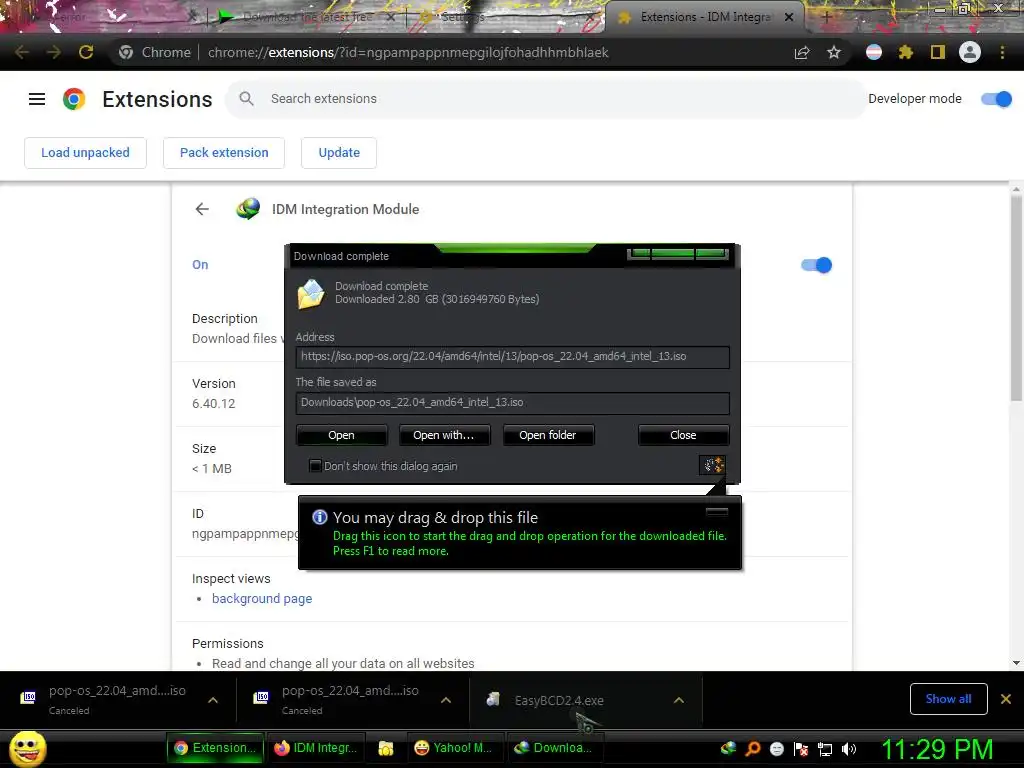Image resolution: width=1024 pixels, height=768 pixels.
Task: Click the Search extensions field
Action: pos(546,99)
